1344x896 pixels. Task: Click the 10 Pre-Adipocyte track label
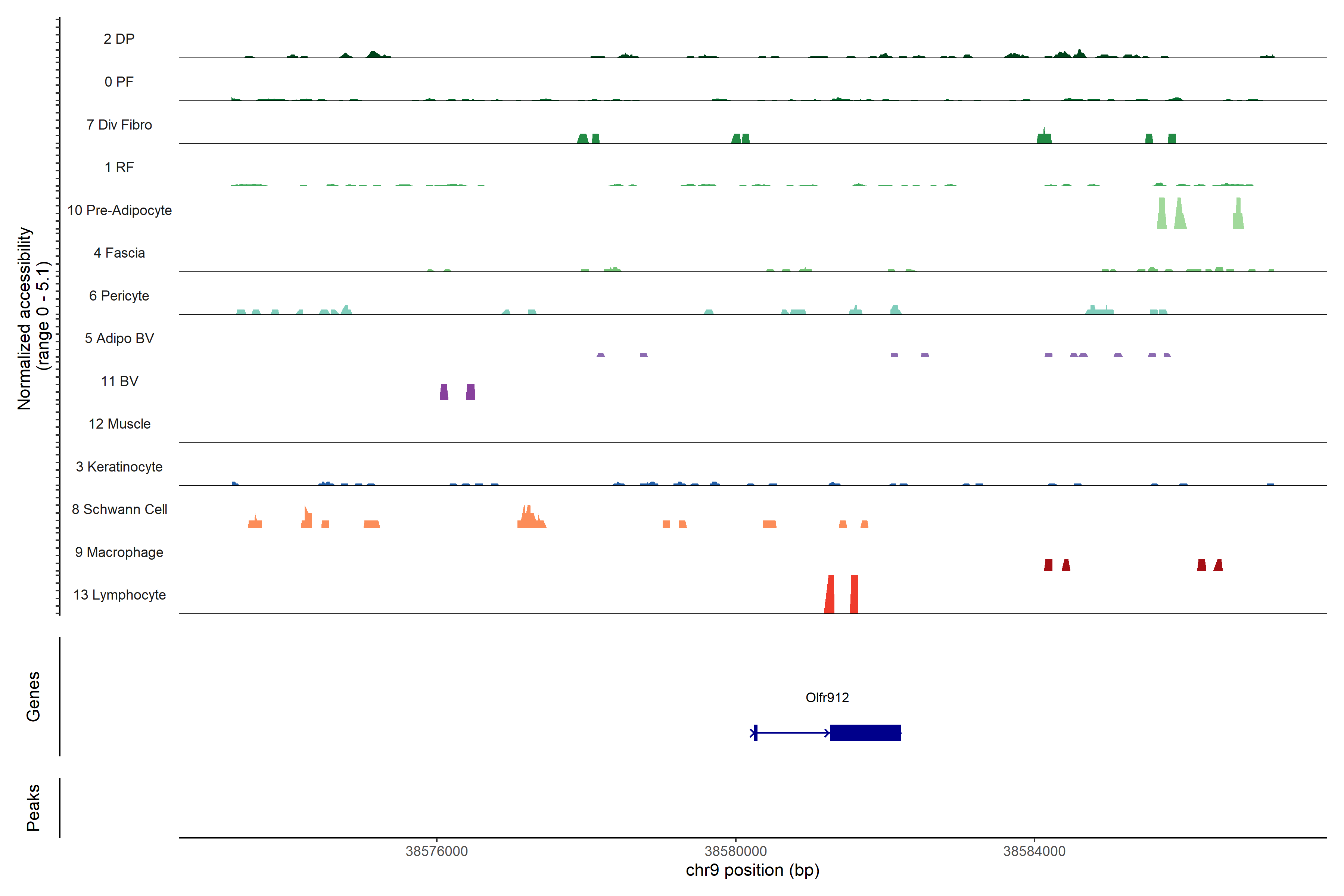119,210
